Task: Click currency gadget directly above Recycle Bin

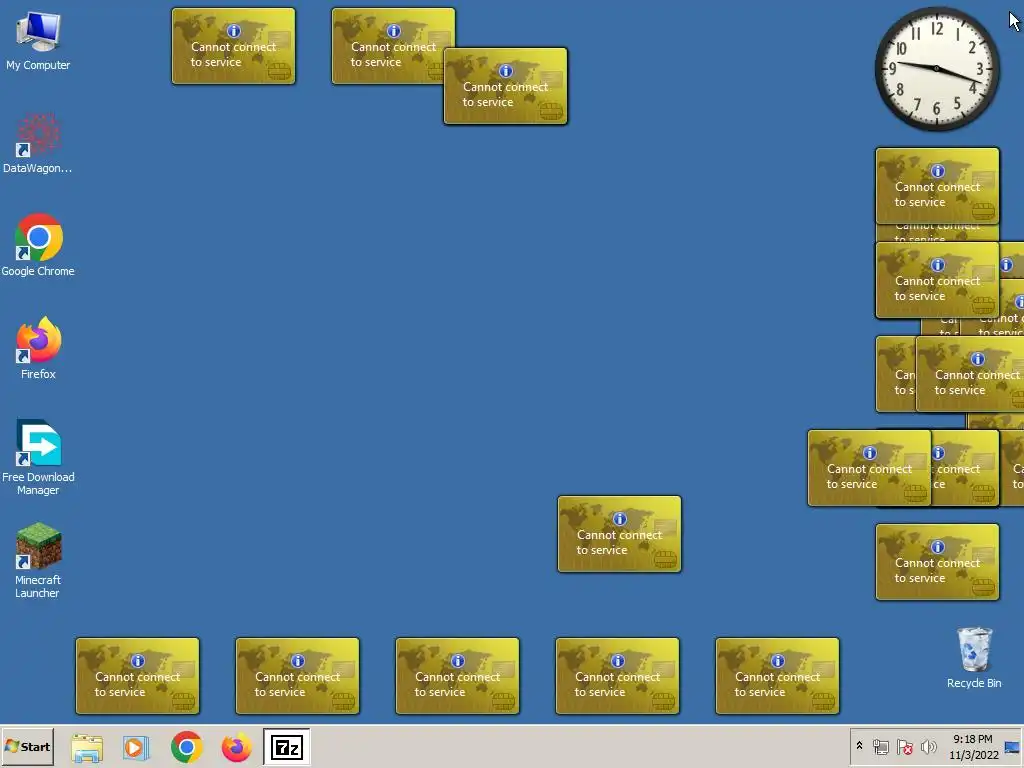Action: click(x=937, y=562)
